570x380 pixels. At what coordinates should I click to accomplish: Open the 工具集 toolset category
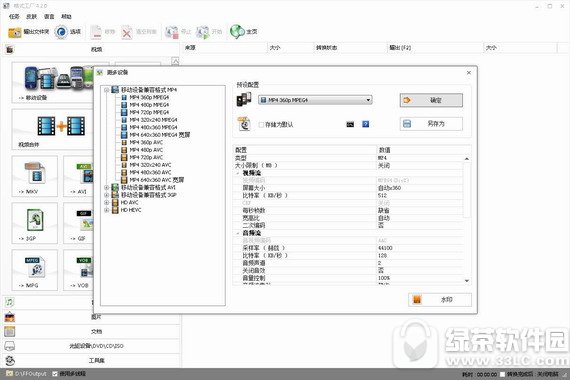(92, 360)
